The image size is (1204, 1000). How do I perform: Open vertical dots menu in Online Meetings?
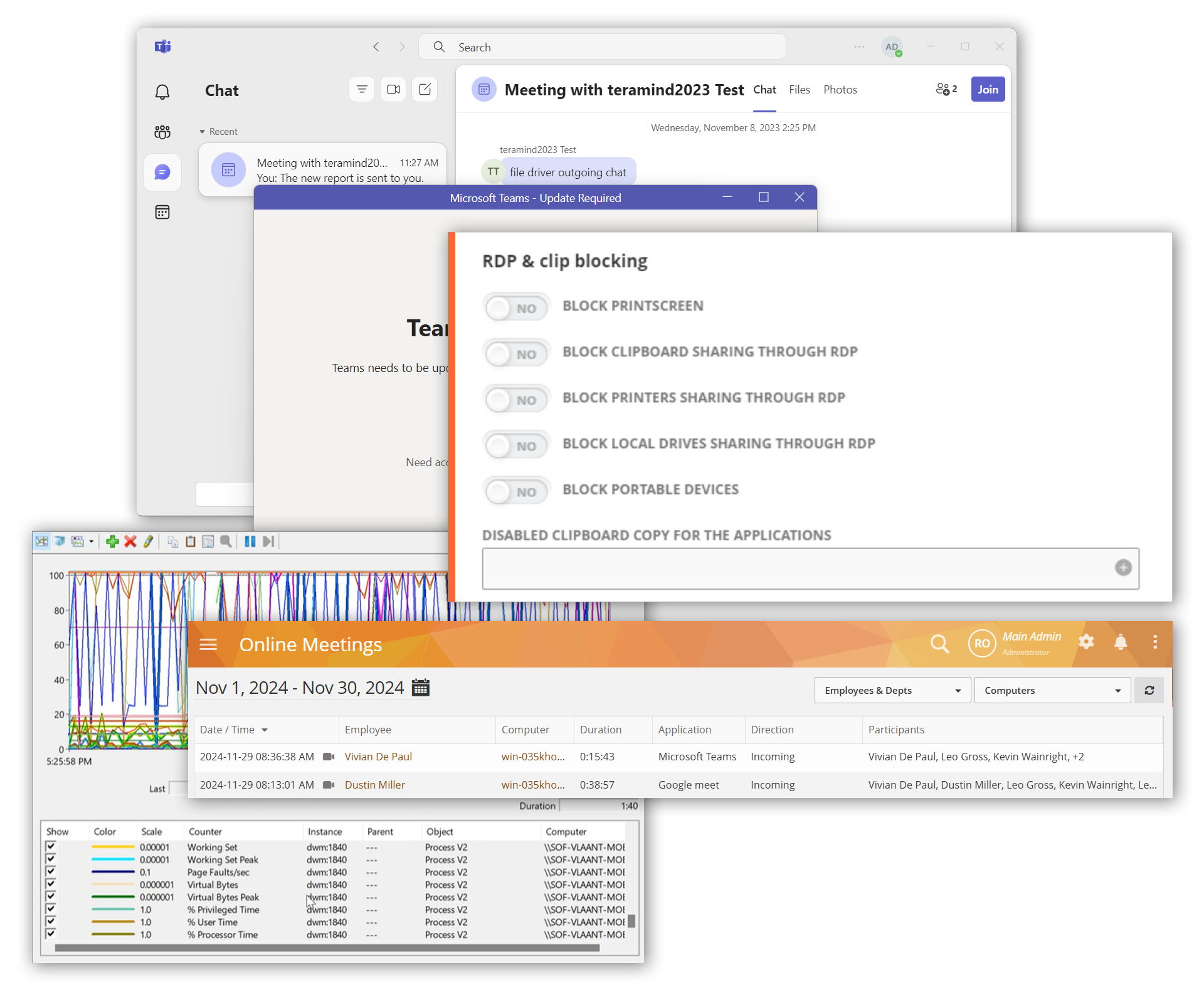tap(1155, 641)
